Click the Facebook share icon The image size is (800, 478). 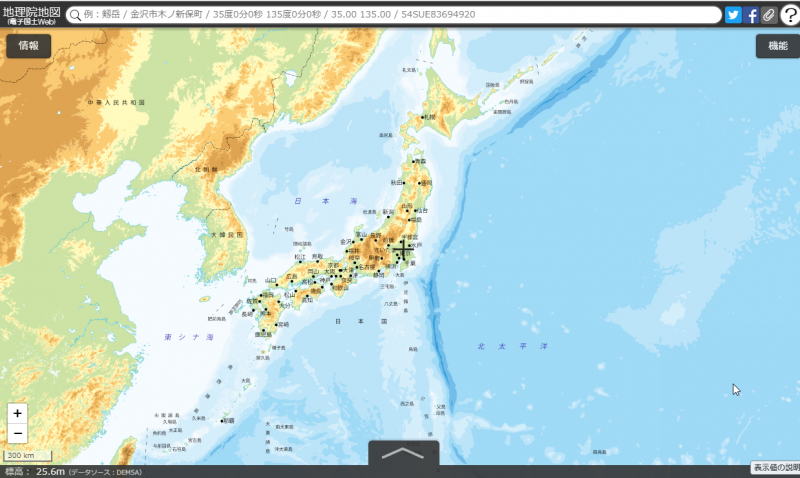coord(752,15)
